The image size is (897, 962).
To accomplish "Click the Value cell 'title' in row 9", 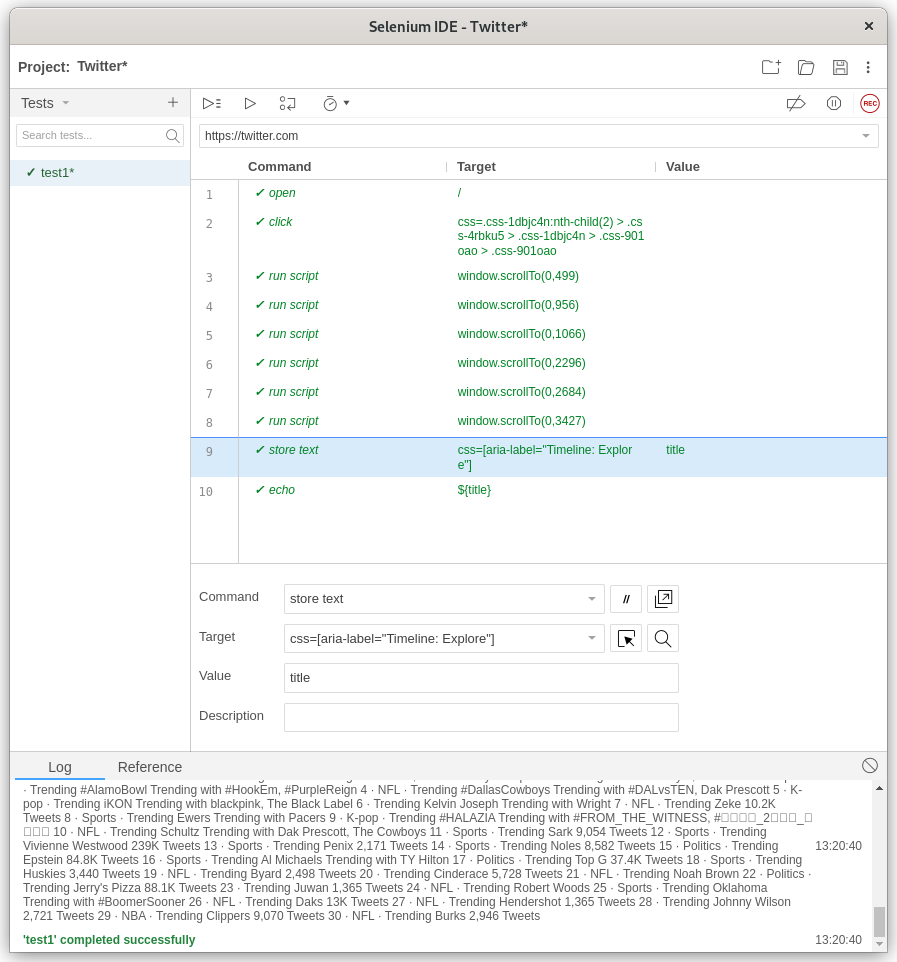I will pyautogui.click(x=675, y=450).
